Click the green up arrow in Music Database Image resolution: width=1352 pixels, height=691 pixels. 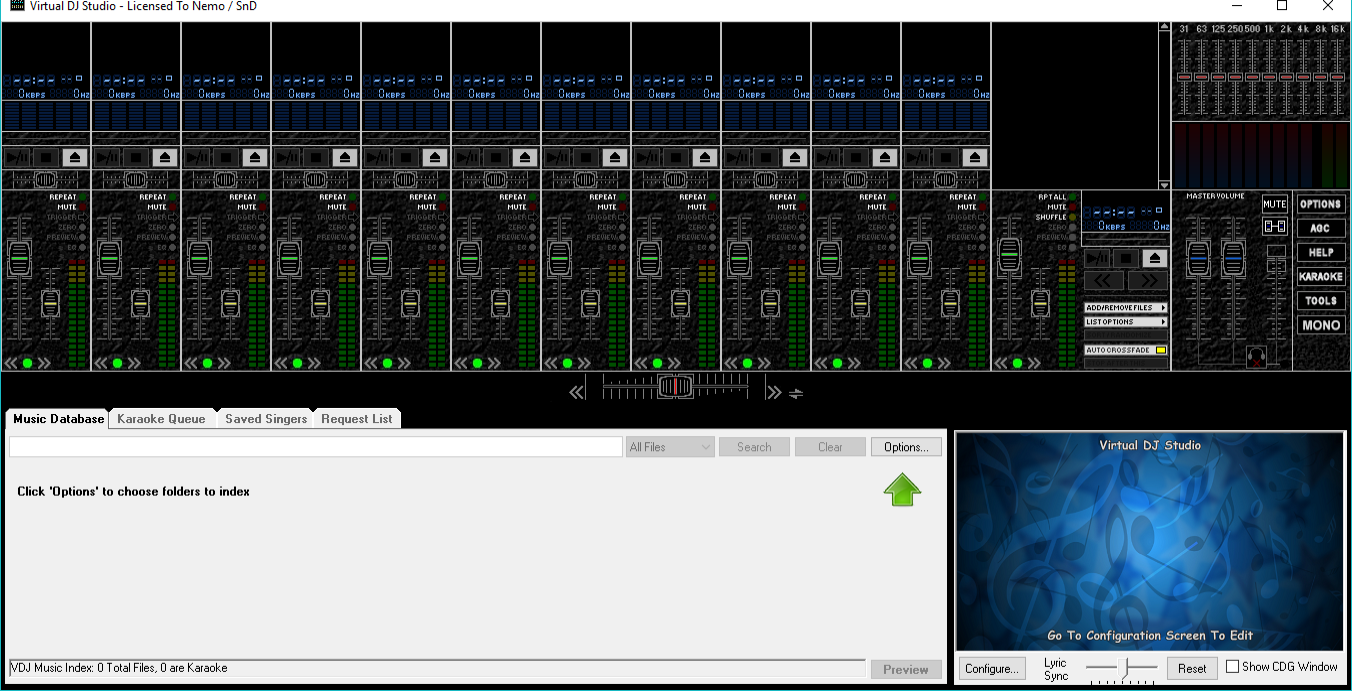tap(902, 489)
